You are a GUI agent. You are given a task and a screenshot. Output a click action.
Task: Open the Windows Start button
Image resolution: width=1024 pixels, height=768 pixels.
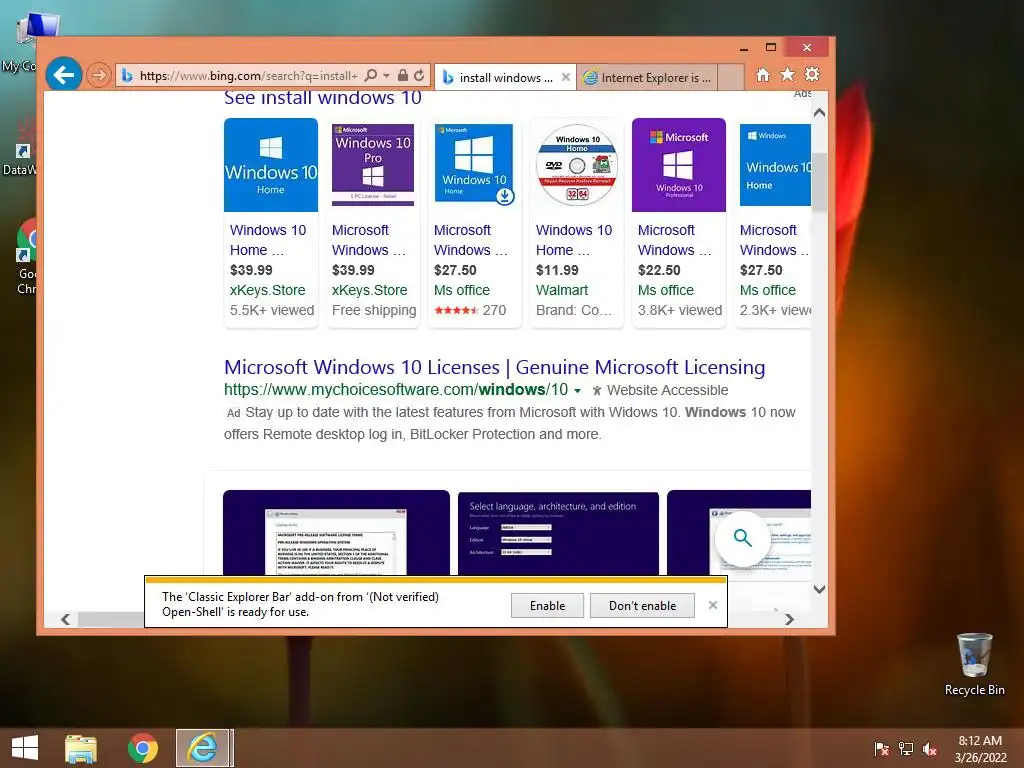pos(25,748)
